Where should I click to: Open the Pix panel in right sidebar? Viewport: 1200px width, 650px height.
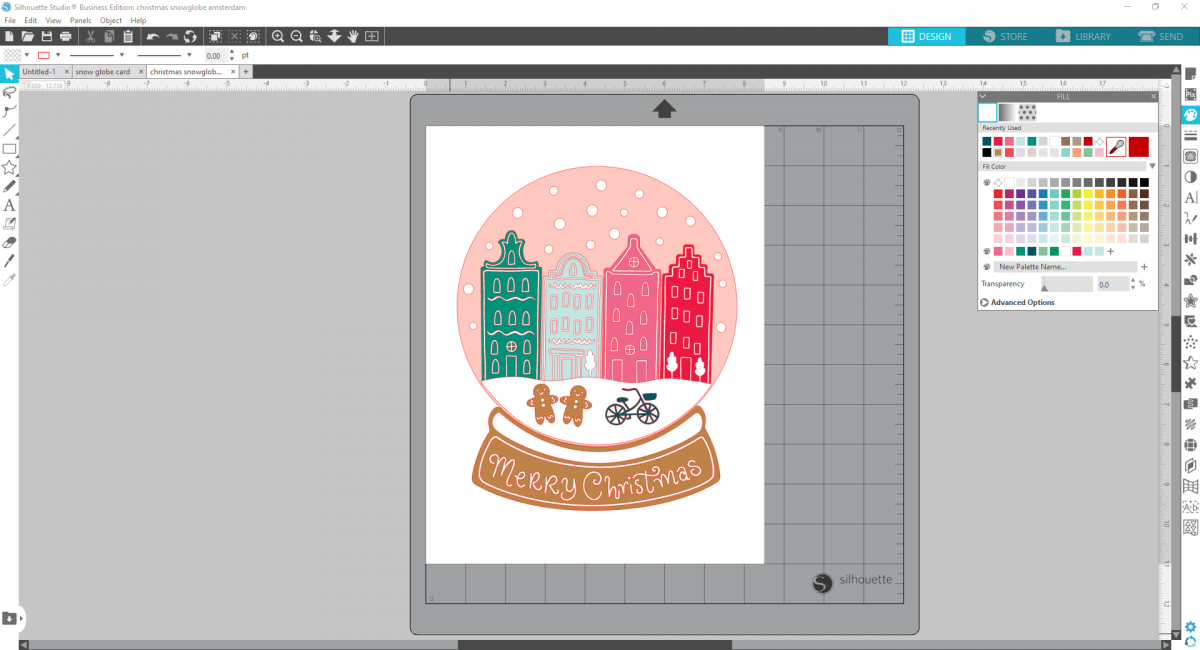coord(1190,95)
